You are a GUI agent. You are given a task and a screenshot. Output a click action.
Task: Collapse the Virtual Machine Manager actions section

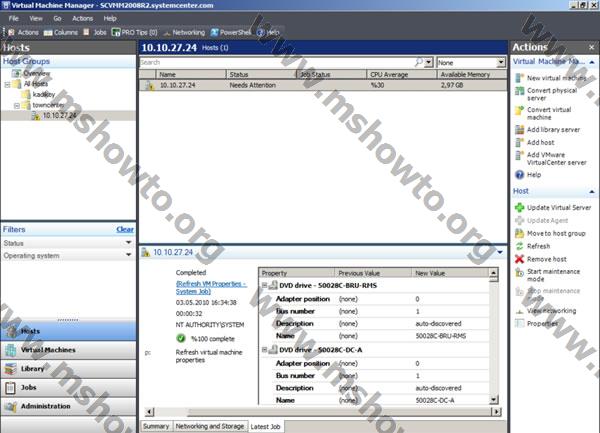coord(592,62)
